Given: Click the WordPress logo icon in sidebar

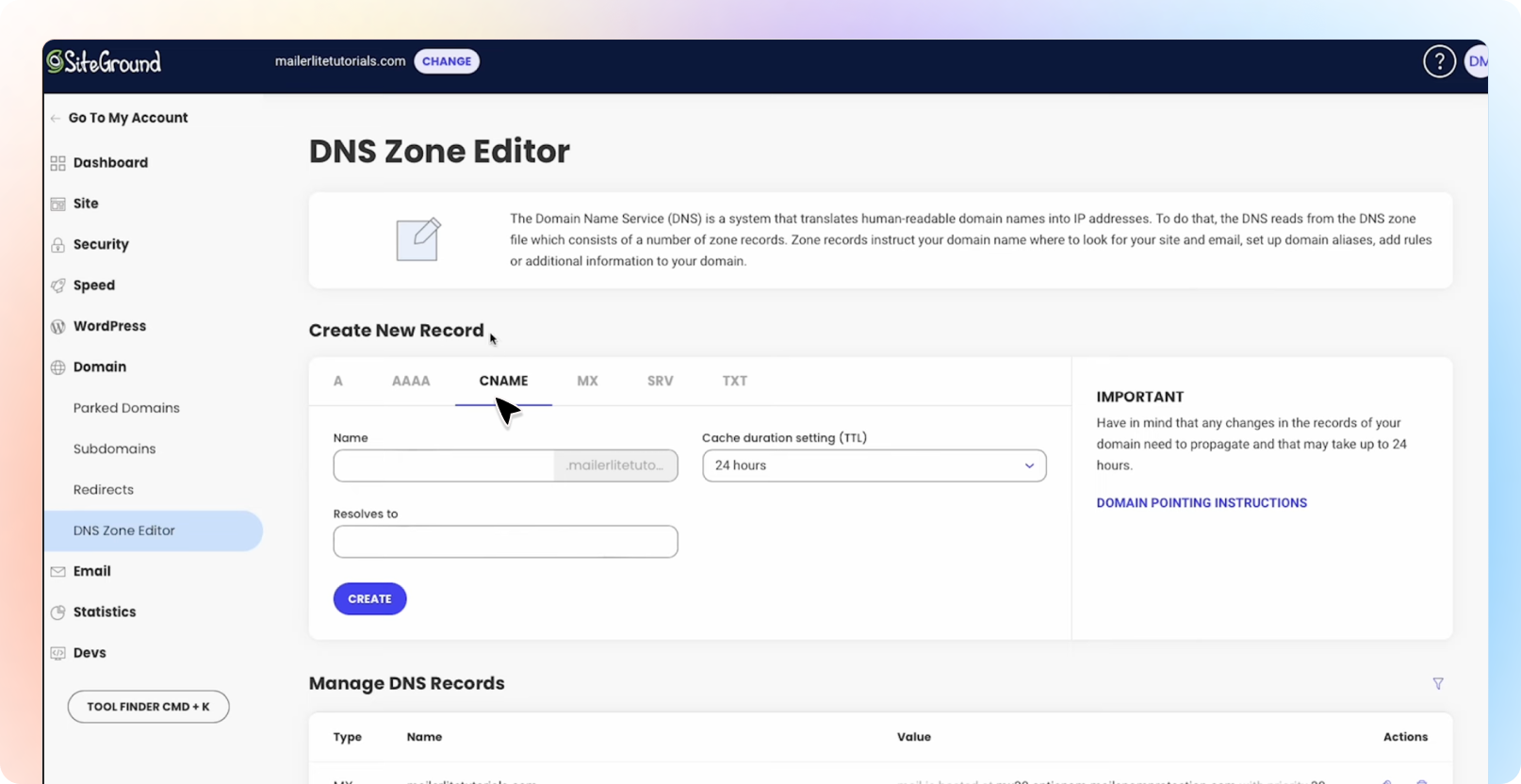Looking at the screenshot, I should coord(57,326).
